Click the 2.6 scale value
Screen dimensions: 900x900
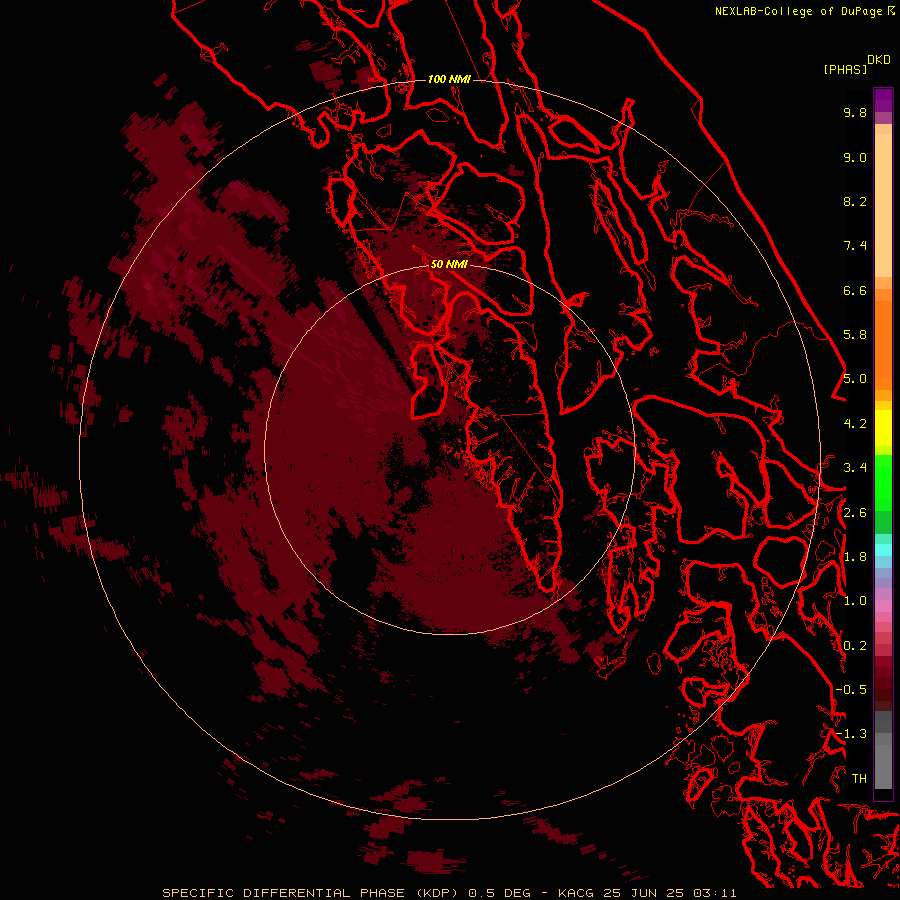855,513
